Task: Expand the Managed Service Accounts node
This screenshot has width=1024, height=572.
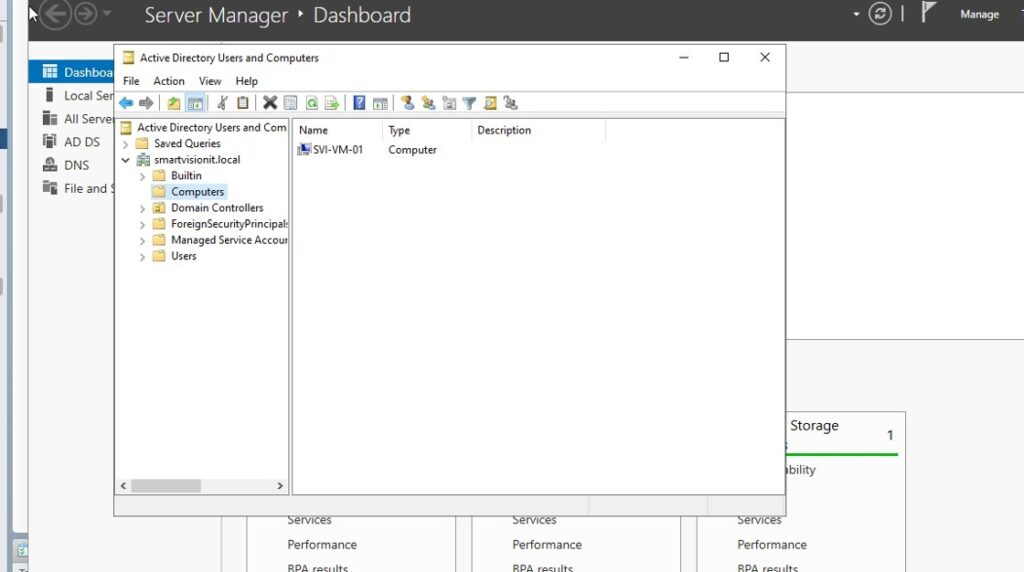Action: coord(142,241)
